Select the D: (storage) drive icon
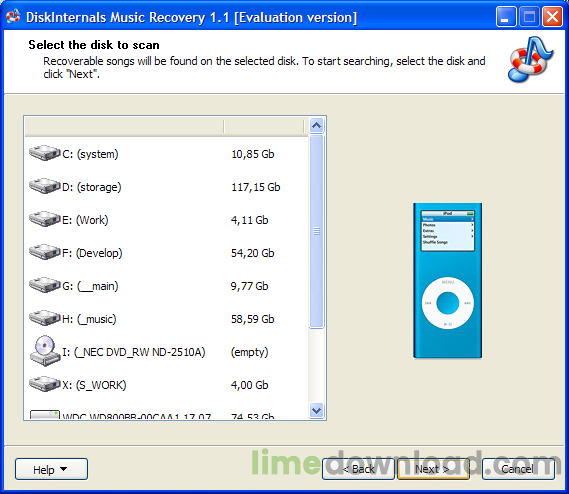Screen dimensions: 569x494 coord(45,186)
